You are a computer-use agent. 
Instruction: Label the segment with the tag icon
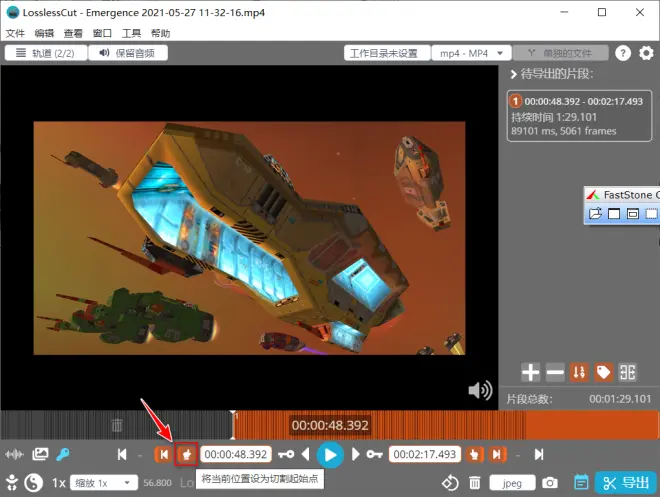[x=603, y=372]
